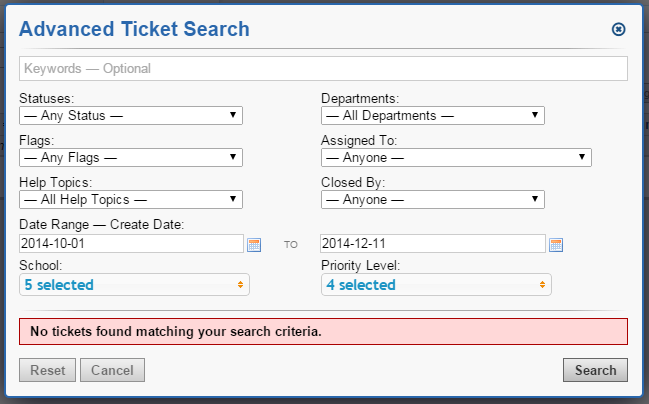The height and width of the screenshot is (404, 649).
Task: Expand the Assigned To dropdown
Action: [x=456, y=157]
